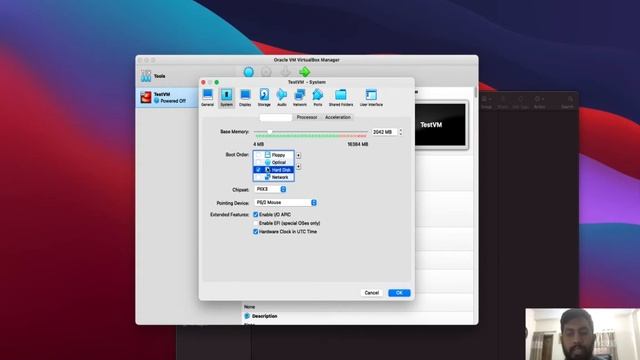Open the Audio settings section
Viewport: 640px width, 360px height.
pyautogui.click(x=282, y=97)
